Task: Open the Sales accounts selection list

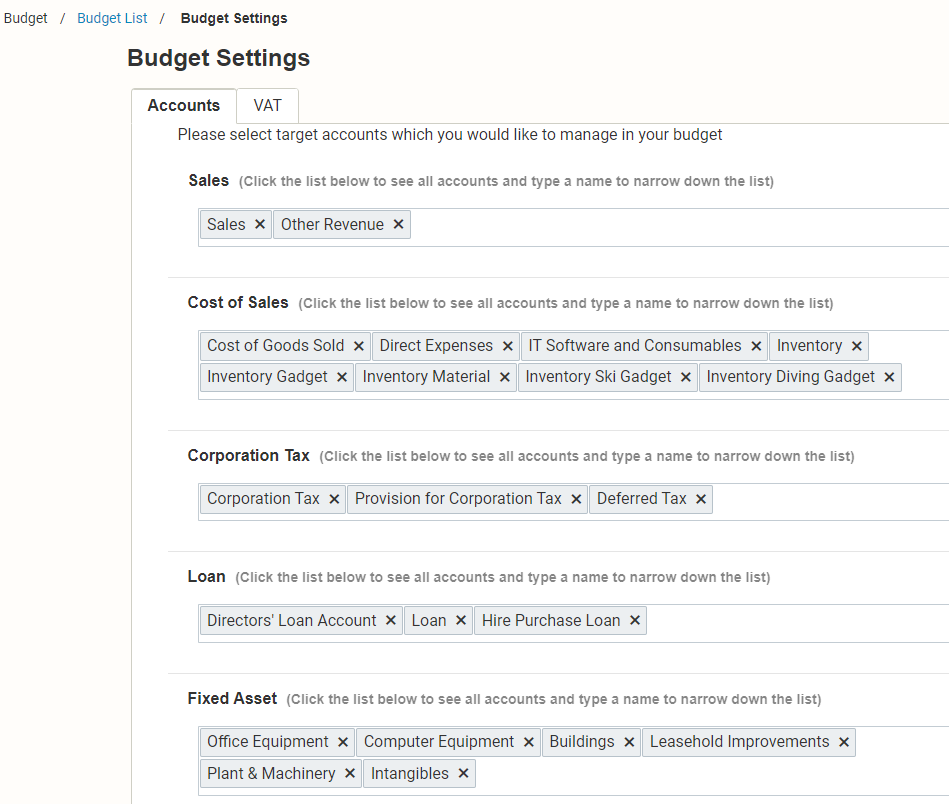Action: (678, 228)
